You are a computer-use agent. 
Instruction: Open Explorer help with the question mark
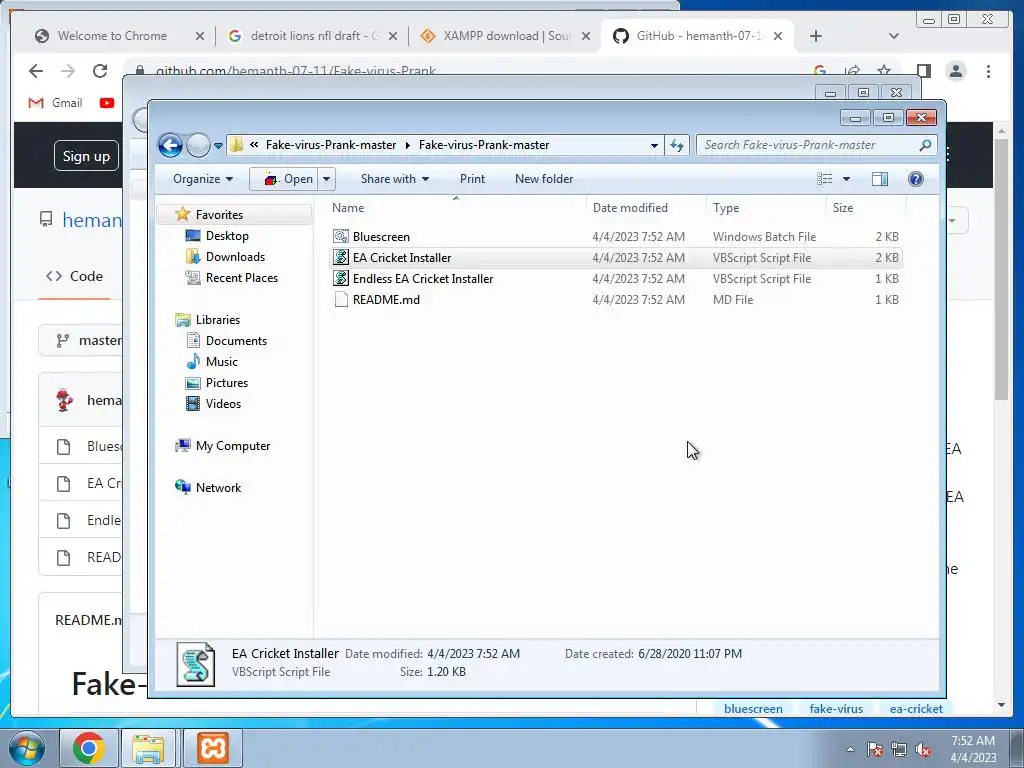coord(916,179)
